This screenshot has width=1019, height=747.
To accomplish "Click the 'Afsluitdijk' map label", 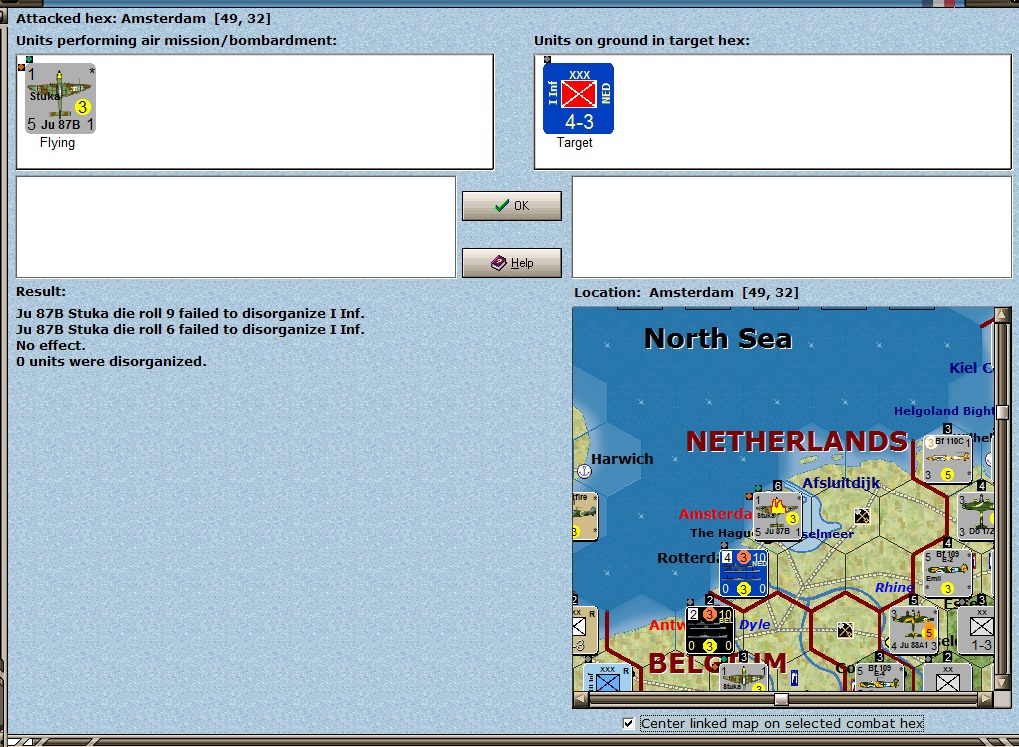I will [x=841, y=483].
